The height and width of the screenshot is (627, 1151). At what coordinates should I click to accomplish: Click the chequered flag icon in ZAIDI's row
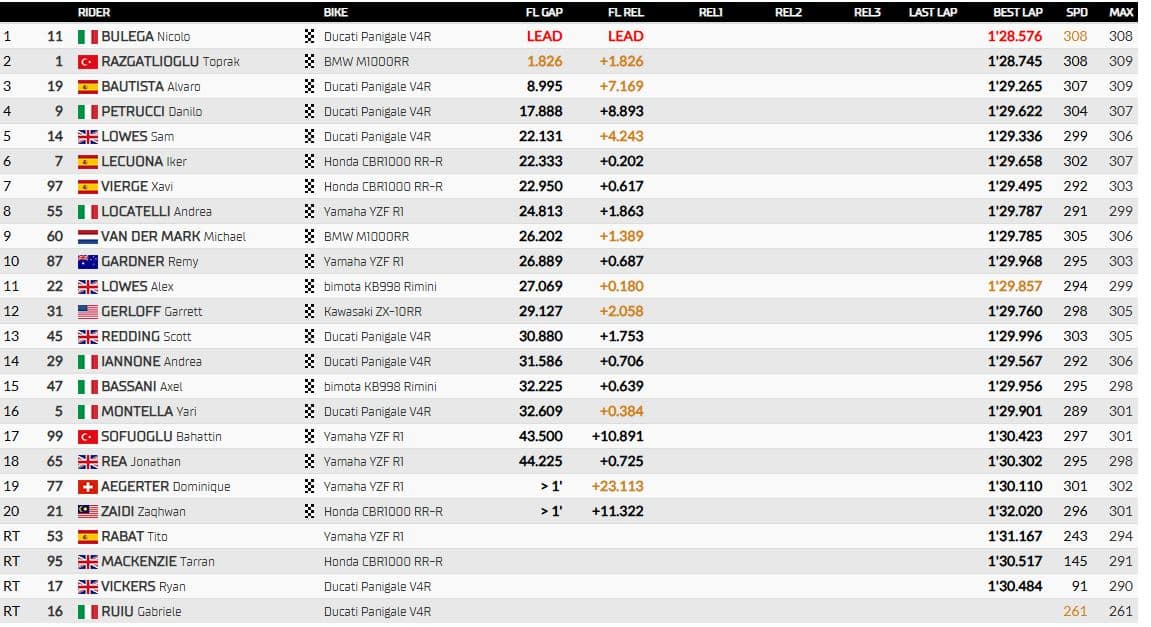point(309,511)
